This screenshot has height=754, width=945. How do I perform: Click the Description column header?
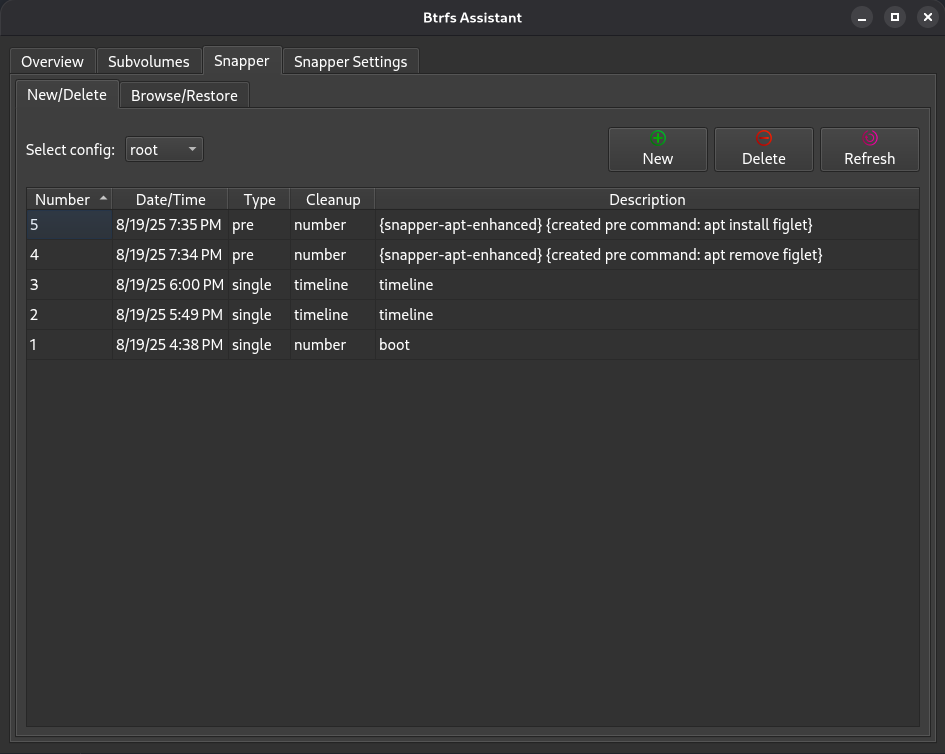point(647,200)
